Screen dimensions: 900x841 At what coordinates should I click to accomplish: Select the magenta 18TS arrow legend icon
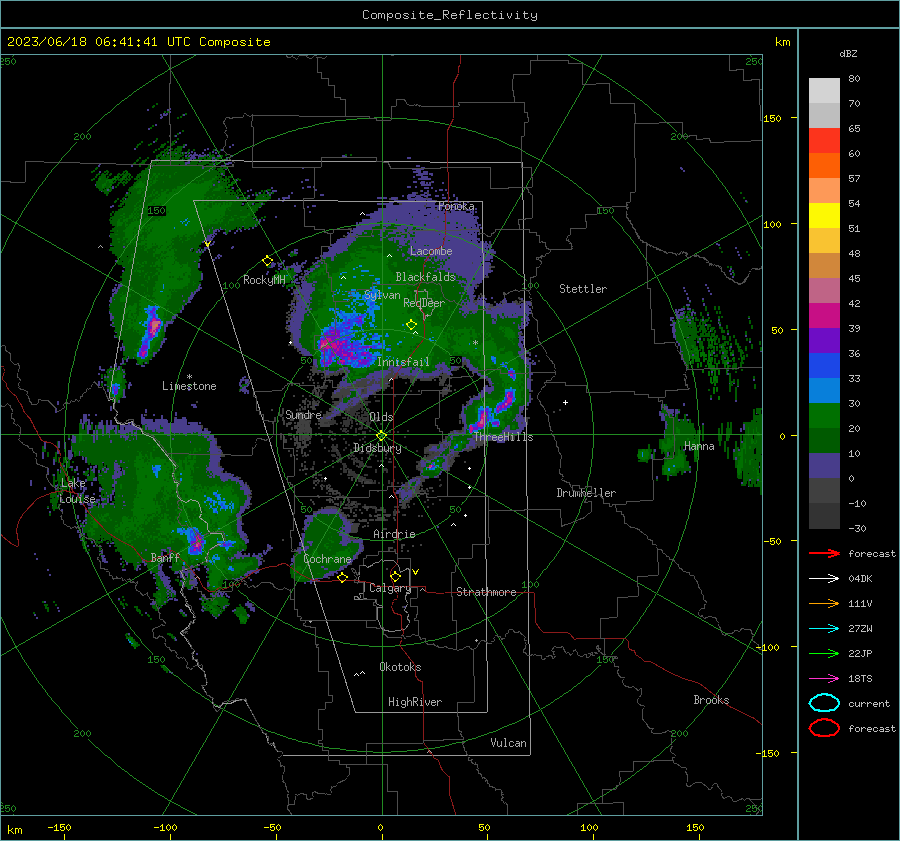pos(824,679)
